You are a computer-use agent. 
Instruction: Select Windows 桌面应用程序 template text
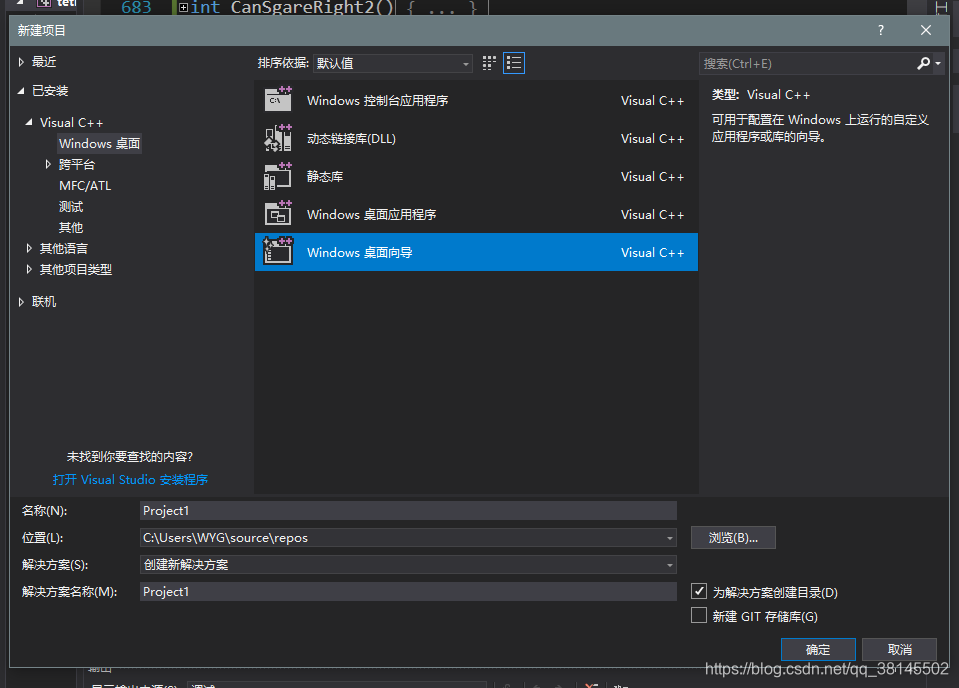pos(371,215)
